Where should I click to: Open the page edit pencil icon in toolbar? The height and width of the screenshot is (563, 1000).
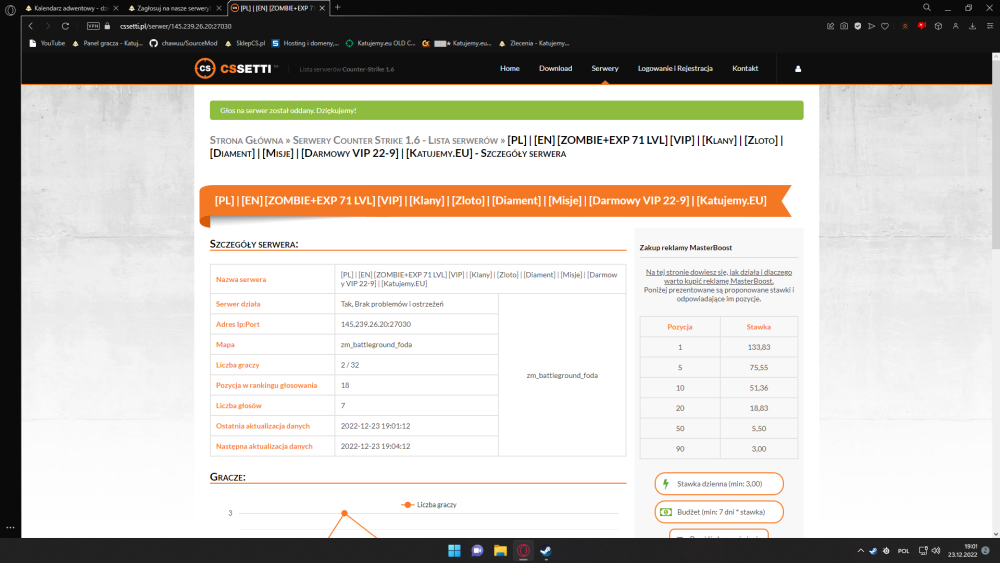click(x=830, y=26)
